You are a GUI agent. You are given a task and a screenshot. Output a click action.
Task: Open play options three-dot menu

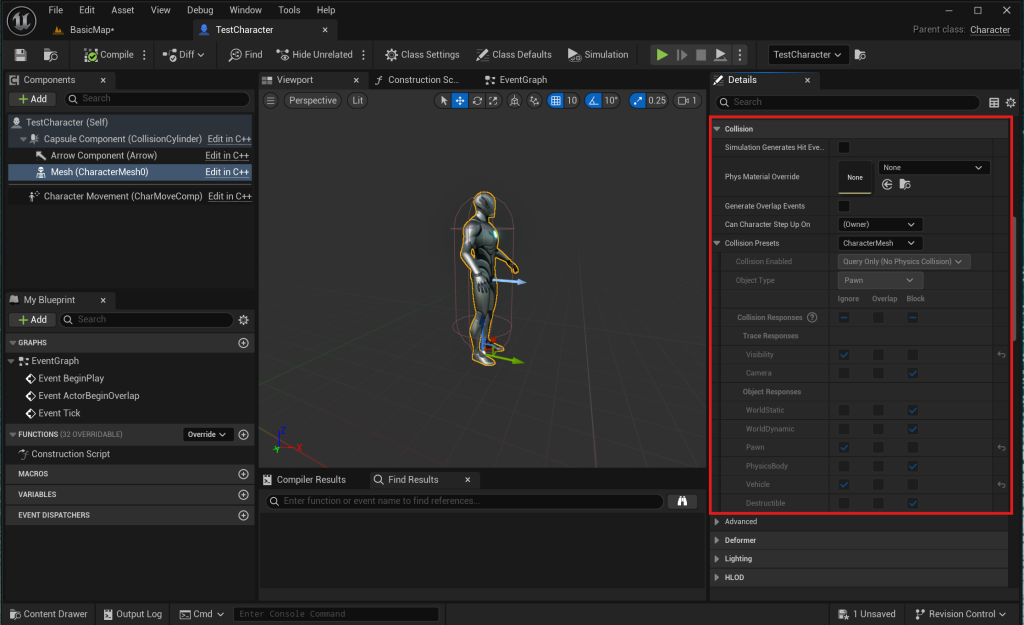click(x=740, y=55)
